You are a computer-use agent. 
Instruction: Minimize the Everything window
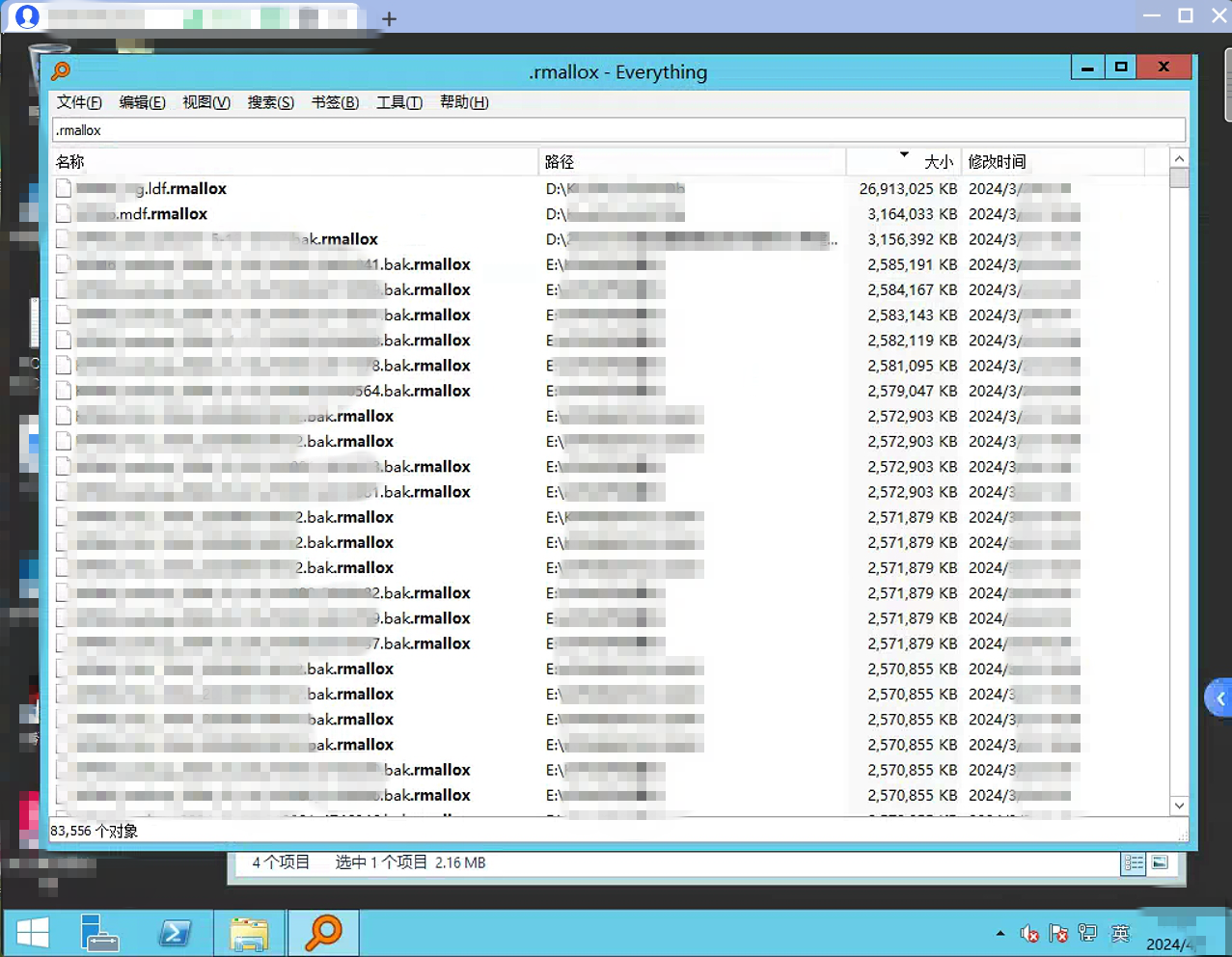[1087, 68]
